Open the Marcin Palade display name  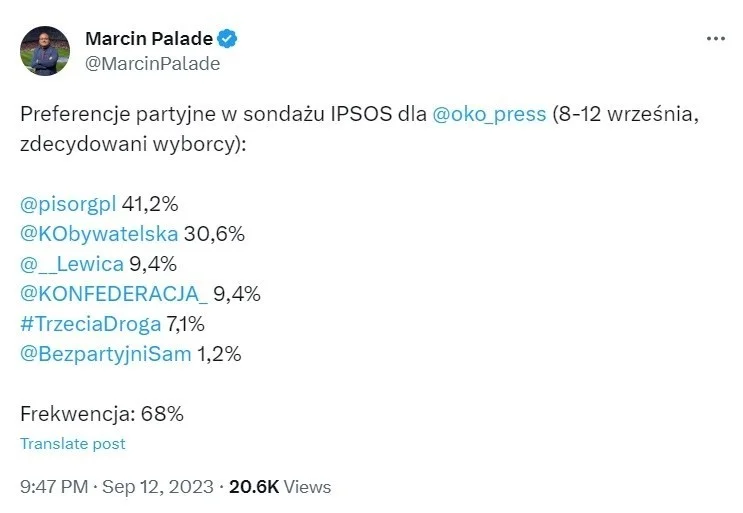pos(149,39)
